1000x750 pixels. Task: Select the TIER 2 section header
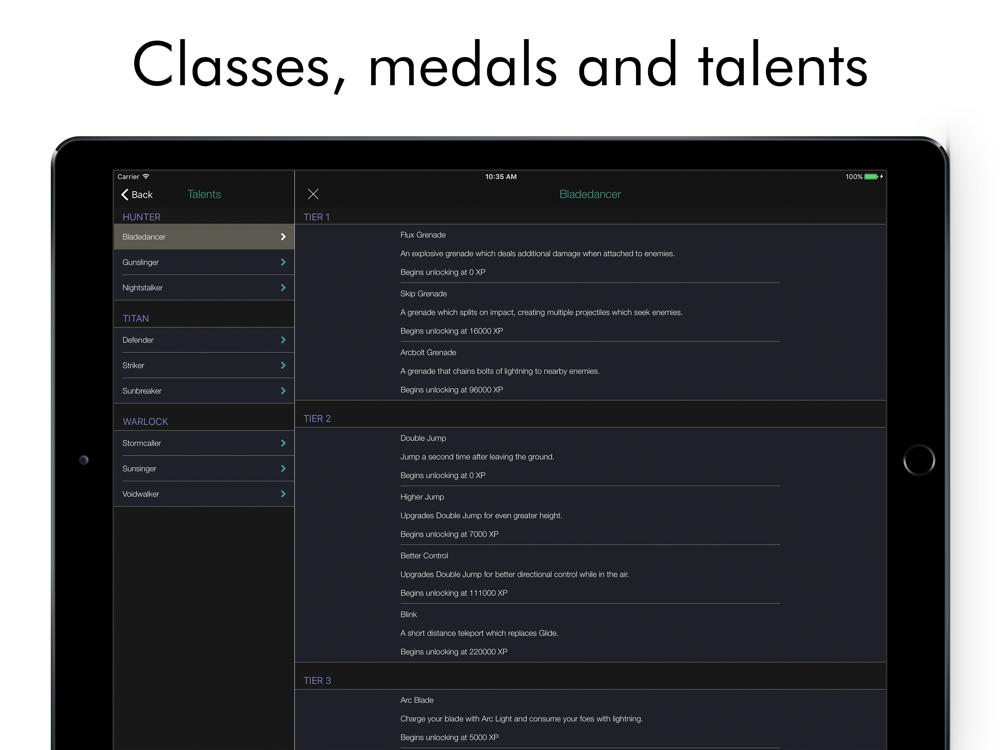pos(317,418)
